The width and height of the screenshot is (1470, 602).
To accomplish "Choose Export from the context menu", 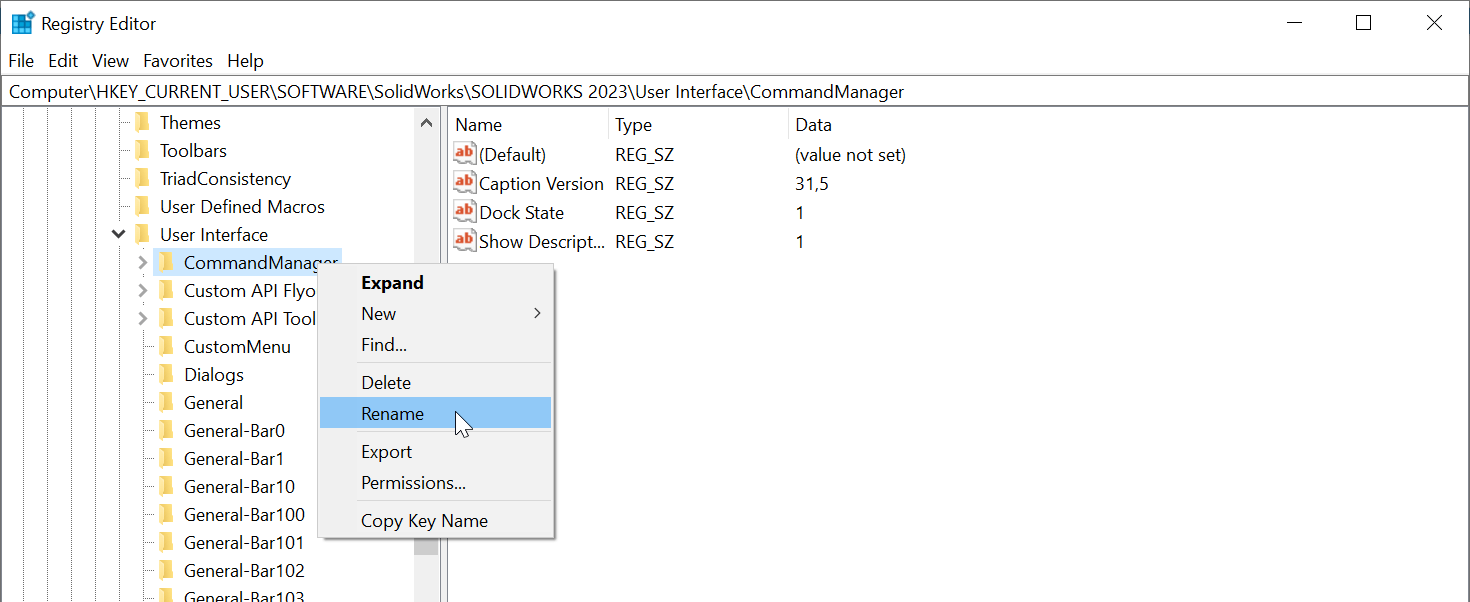I will [435, 452].
